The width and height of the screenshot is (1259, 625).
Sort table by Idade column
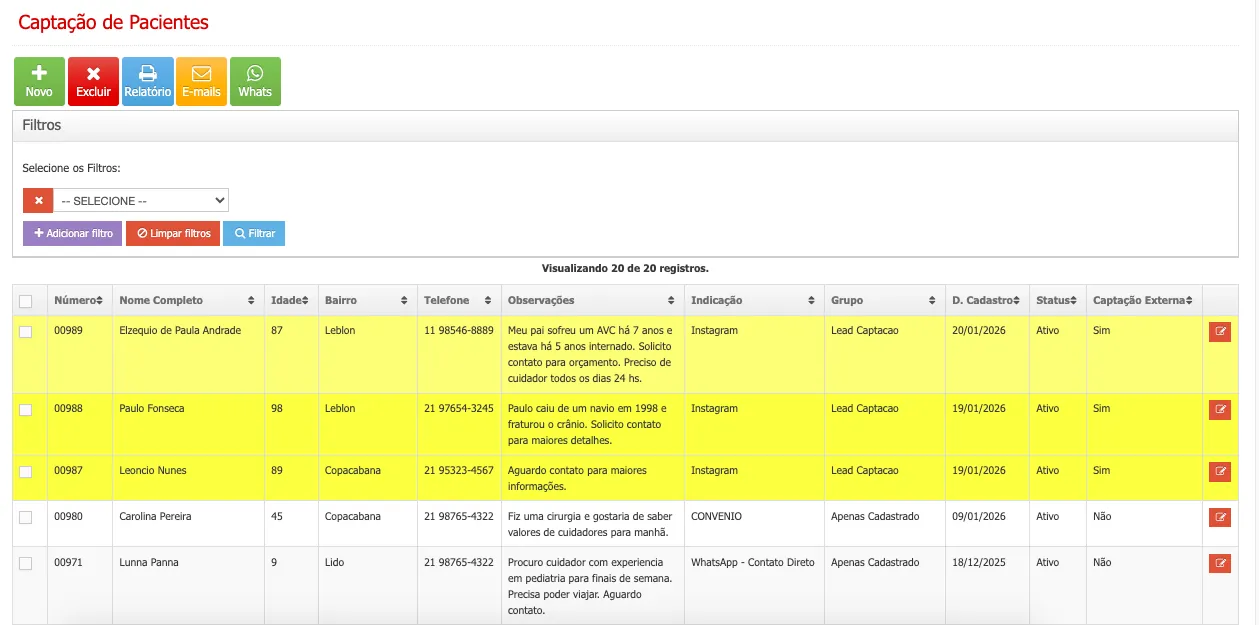291,300
